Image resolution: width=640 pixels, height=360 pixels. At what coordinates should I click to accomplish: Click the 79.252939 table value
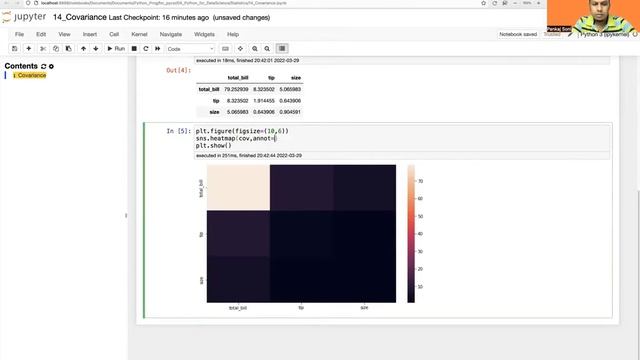236,89
